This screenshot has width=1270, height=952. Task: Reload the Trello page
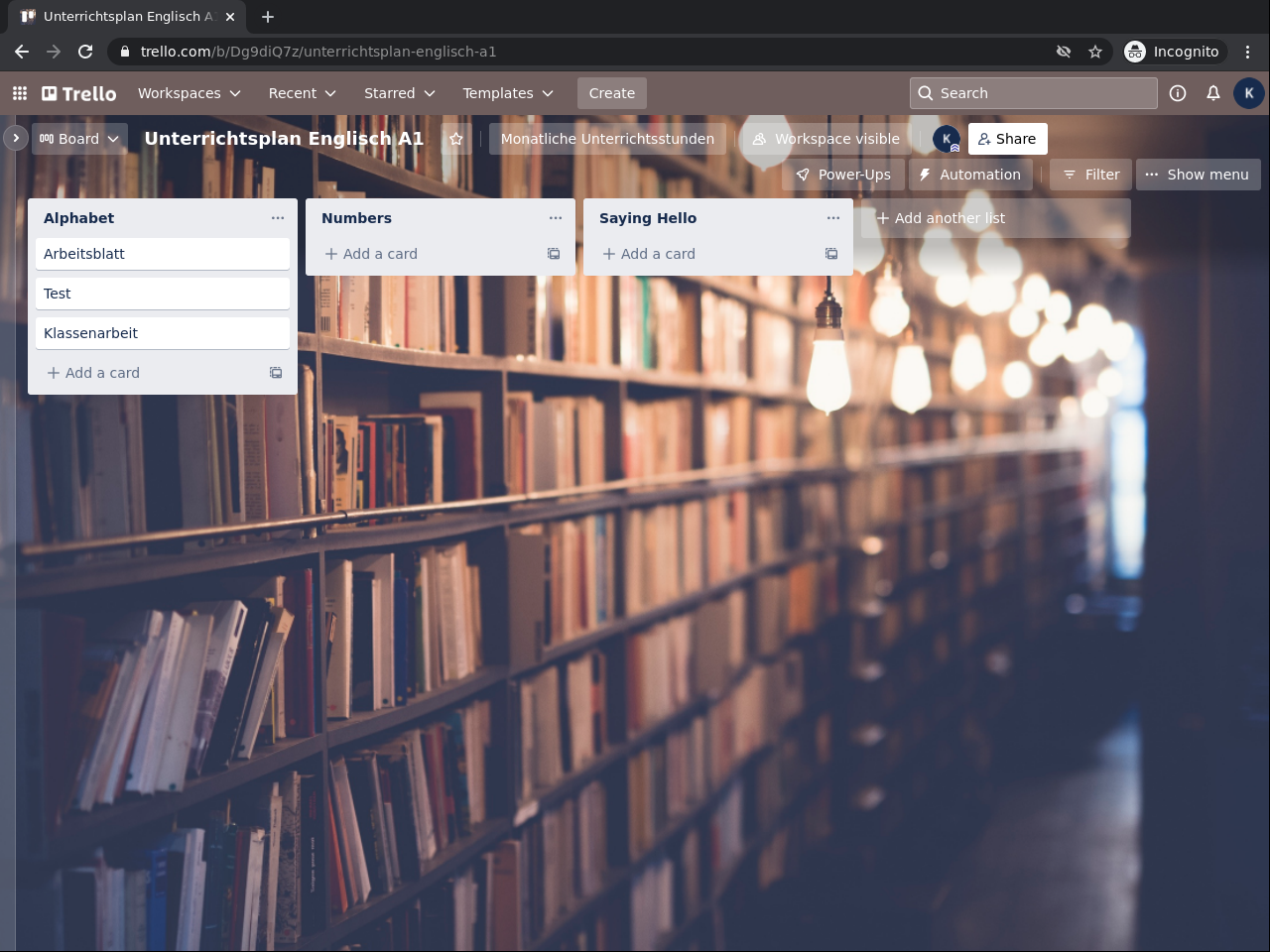coord(85,52)
